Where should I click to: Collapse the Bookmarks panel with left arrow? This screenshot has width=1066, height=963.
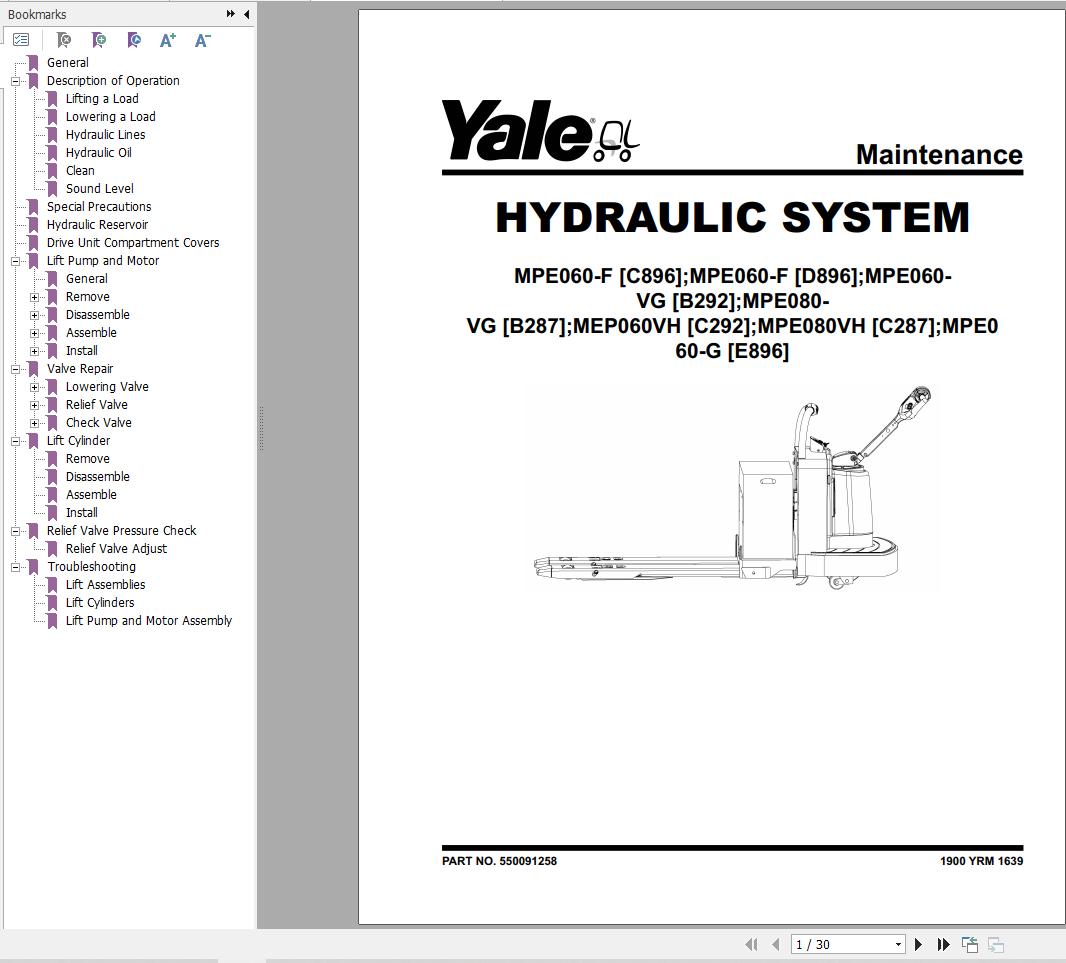[x=246, y=14]
